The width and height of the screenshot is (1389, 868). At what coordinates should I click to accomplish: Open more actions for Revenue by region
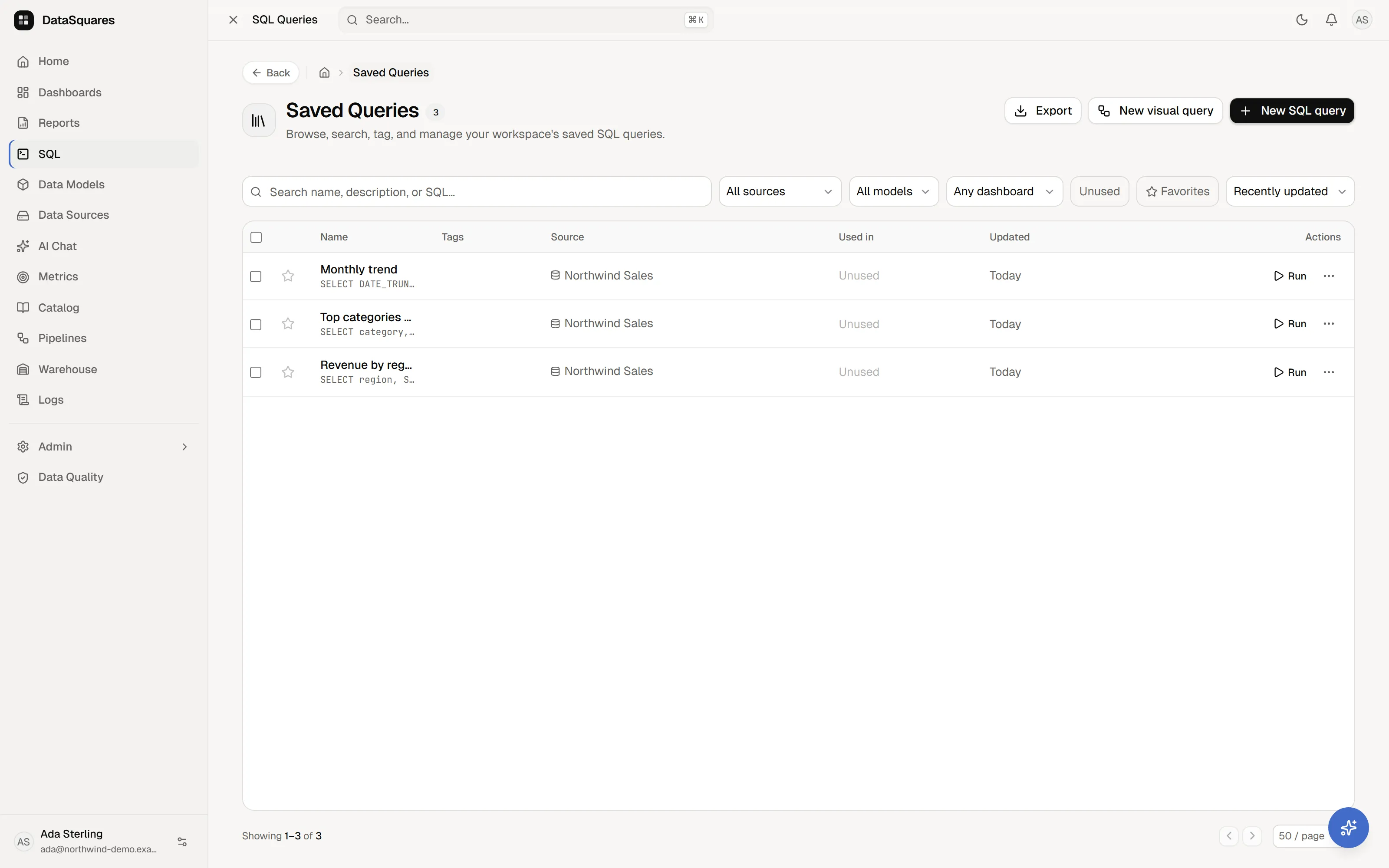pos(1329,372)
